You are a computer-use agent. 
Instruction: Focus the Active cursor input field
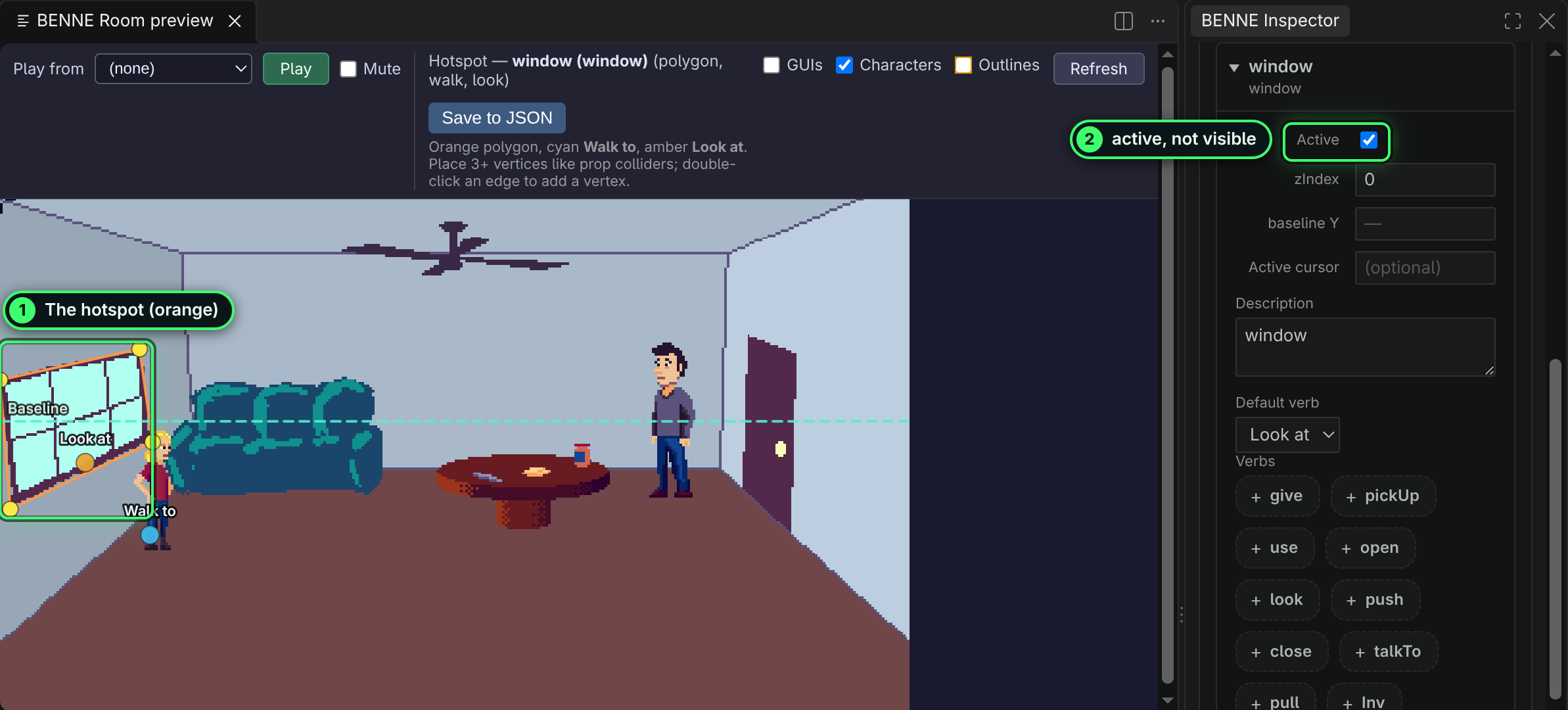point(1425,268)
